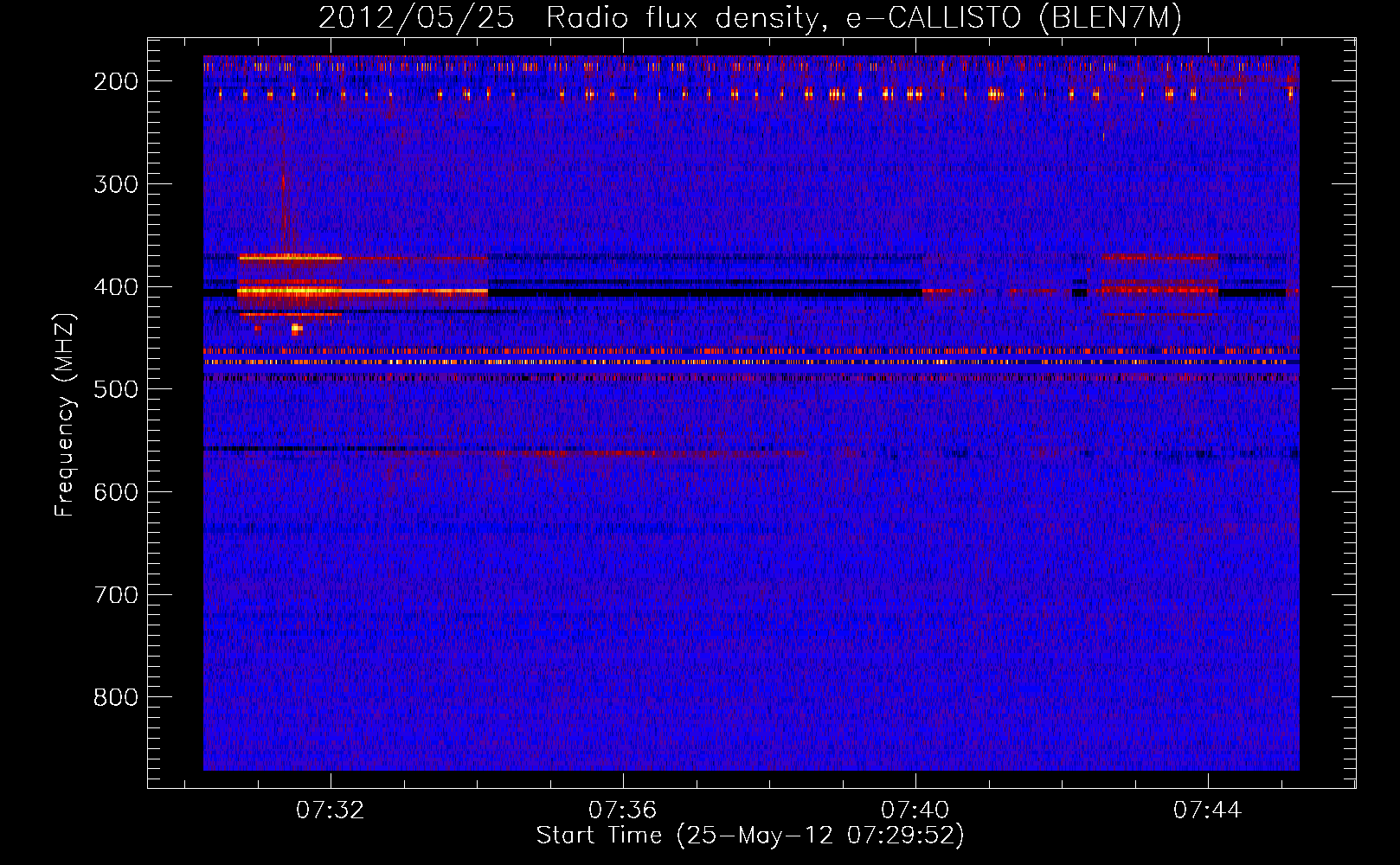Click the 'Start Time (25-May-12 07:29:52)' axis label

point(749,836)
